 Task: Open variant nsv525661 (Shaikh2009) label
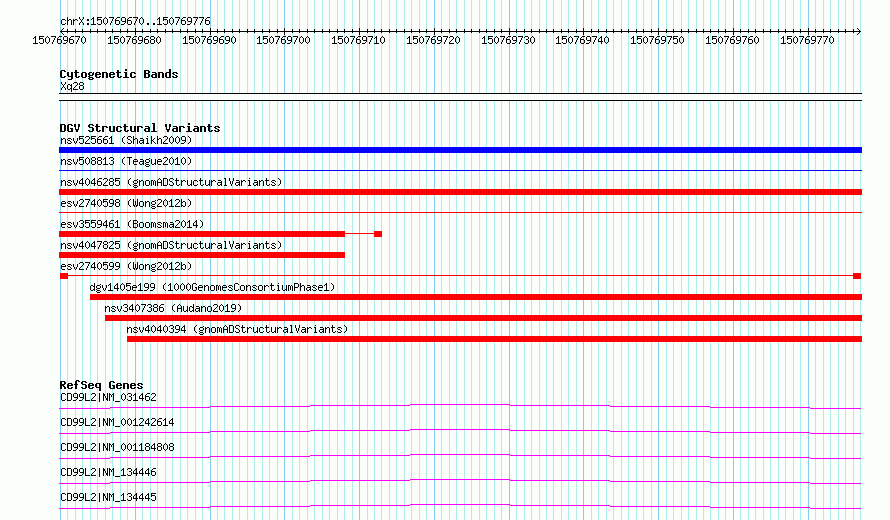[126, 140]
